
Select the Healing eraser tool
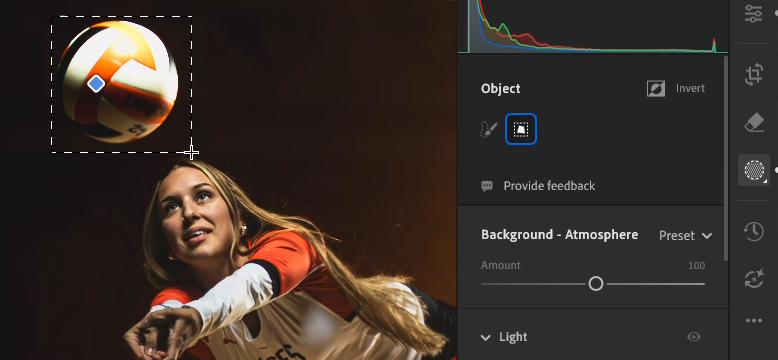point(754,122)
